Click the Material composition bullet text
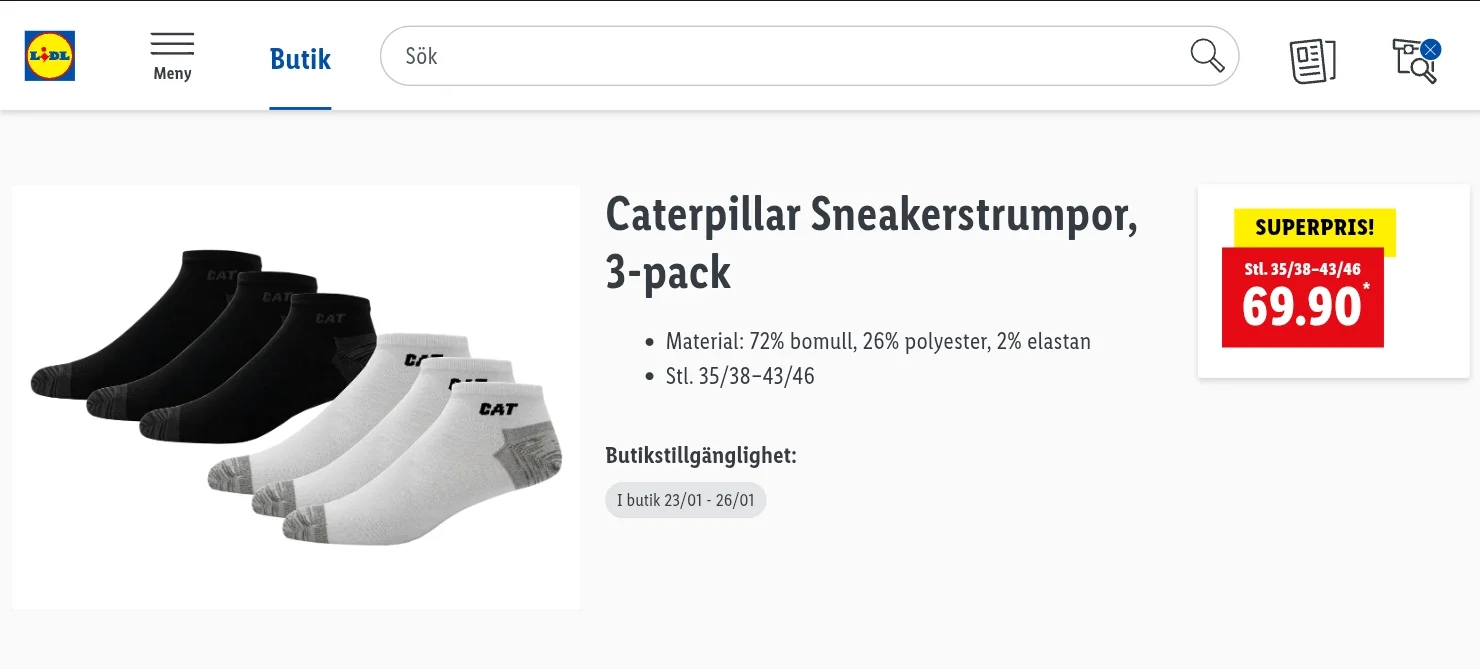The width and height of the screenshot is (1480, 669). click(x=877, y=342)
